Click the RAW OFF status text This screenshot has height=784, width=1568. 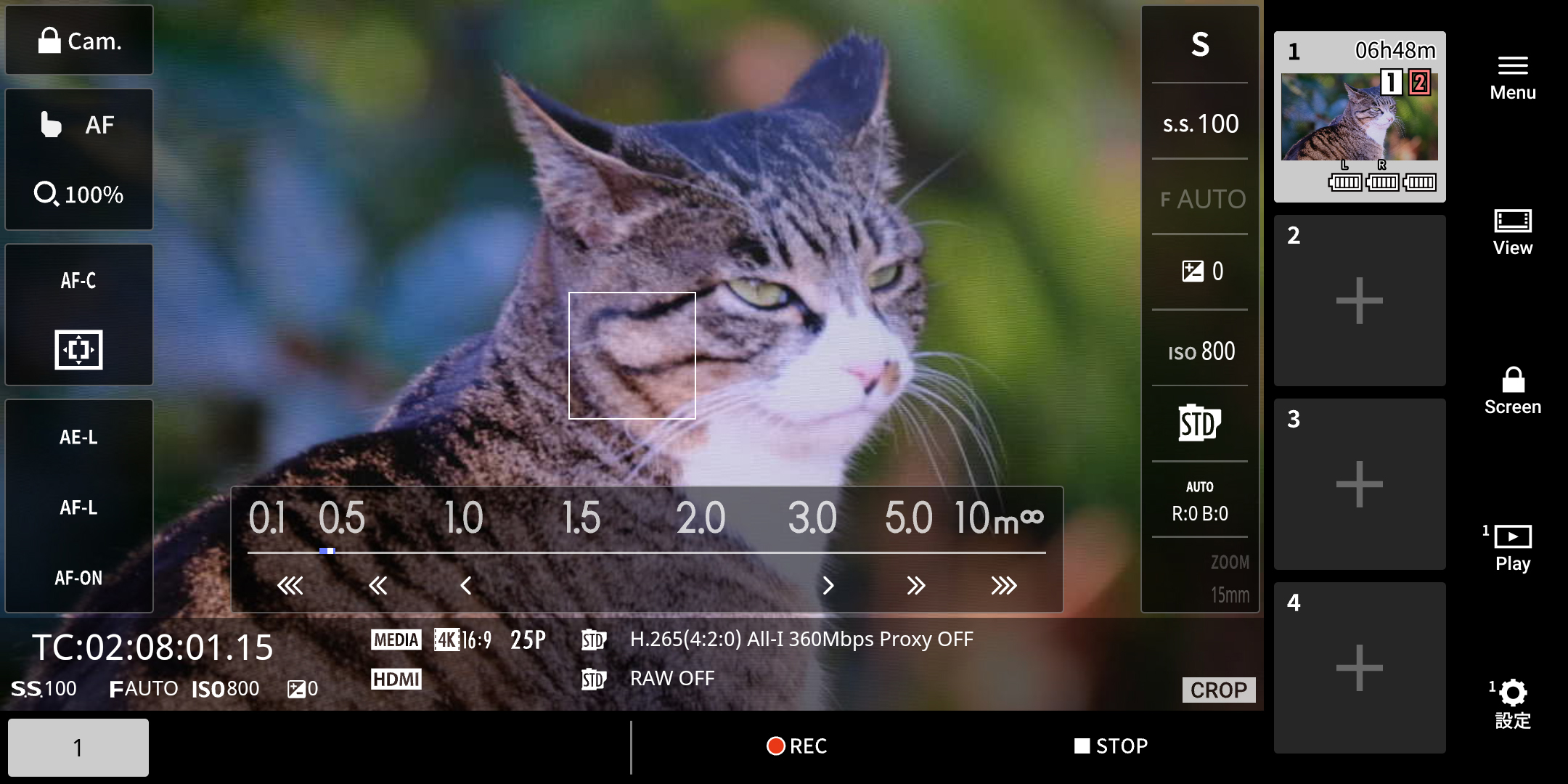[672, 678]
